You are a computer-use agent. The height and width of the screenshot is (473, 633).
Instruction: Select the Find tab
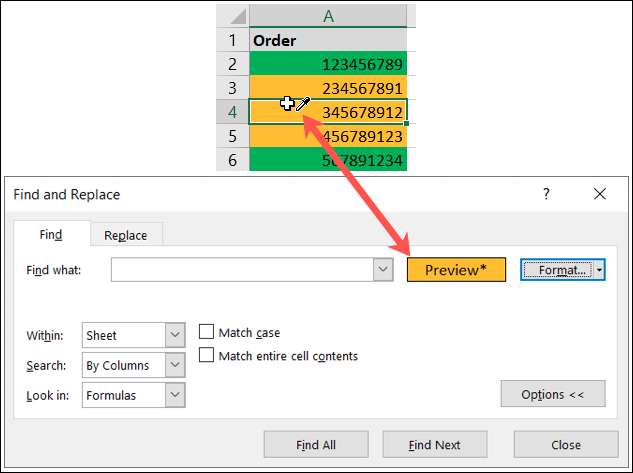[x=50, y=235]
